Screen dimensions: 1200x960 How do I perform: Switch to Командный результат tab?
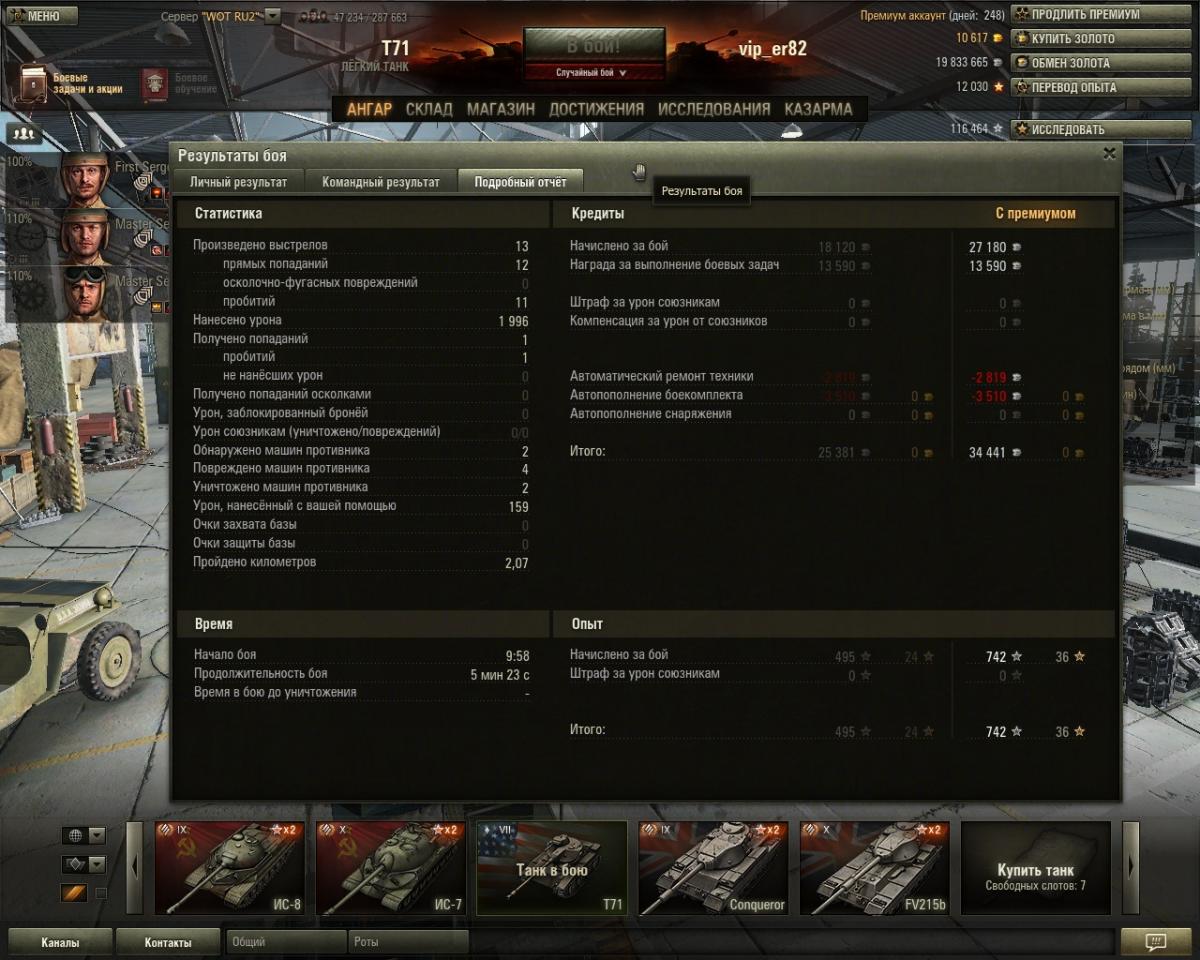pyautogui.click(x=380, y=182)
